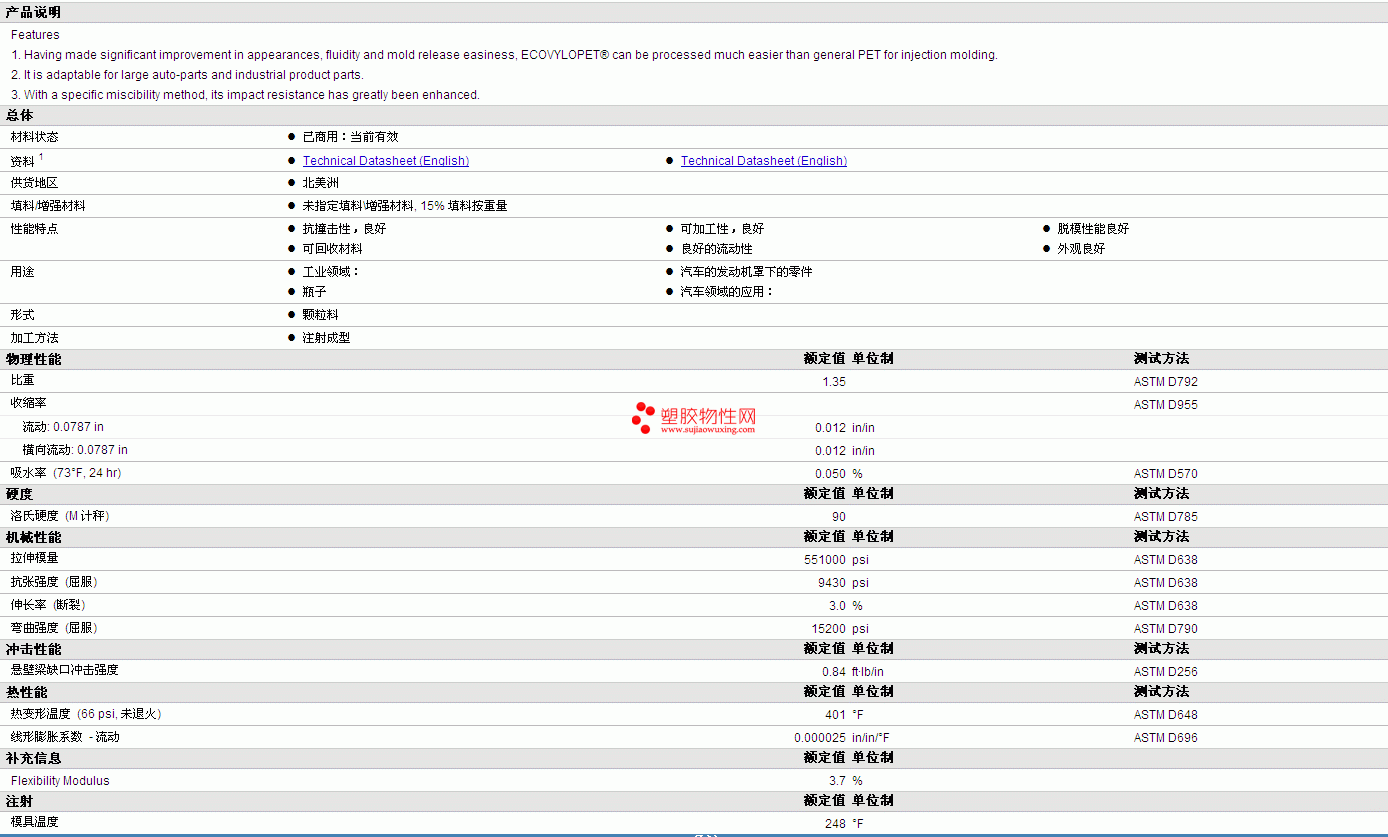Click the heat deflection value 401
Viewport: 1388px width, 837px height.
pos(836,715)
